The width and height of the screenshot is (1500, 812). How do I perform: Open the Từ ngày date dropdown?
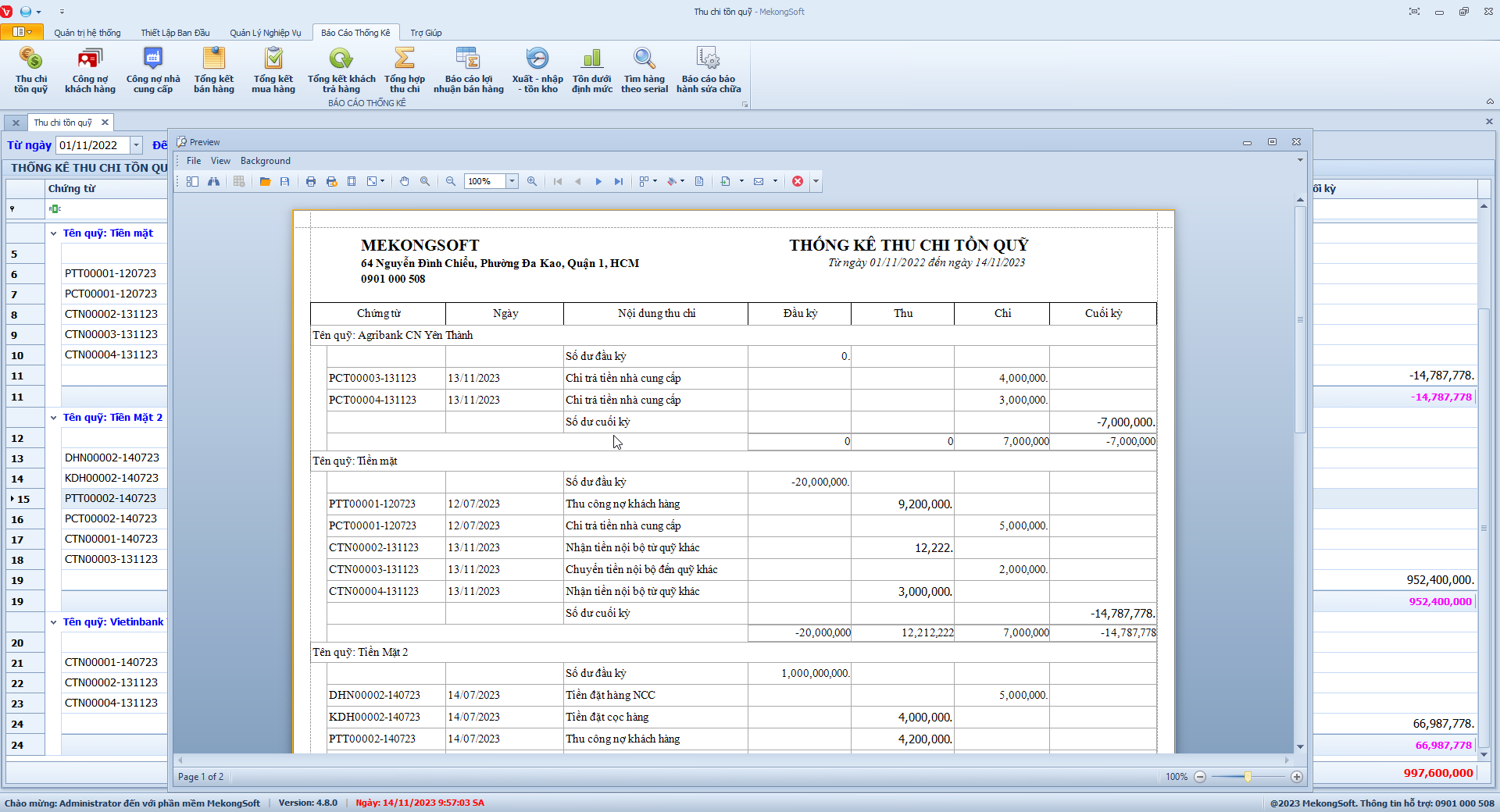point(136,145)
